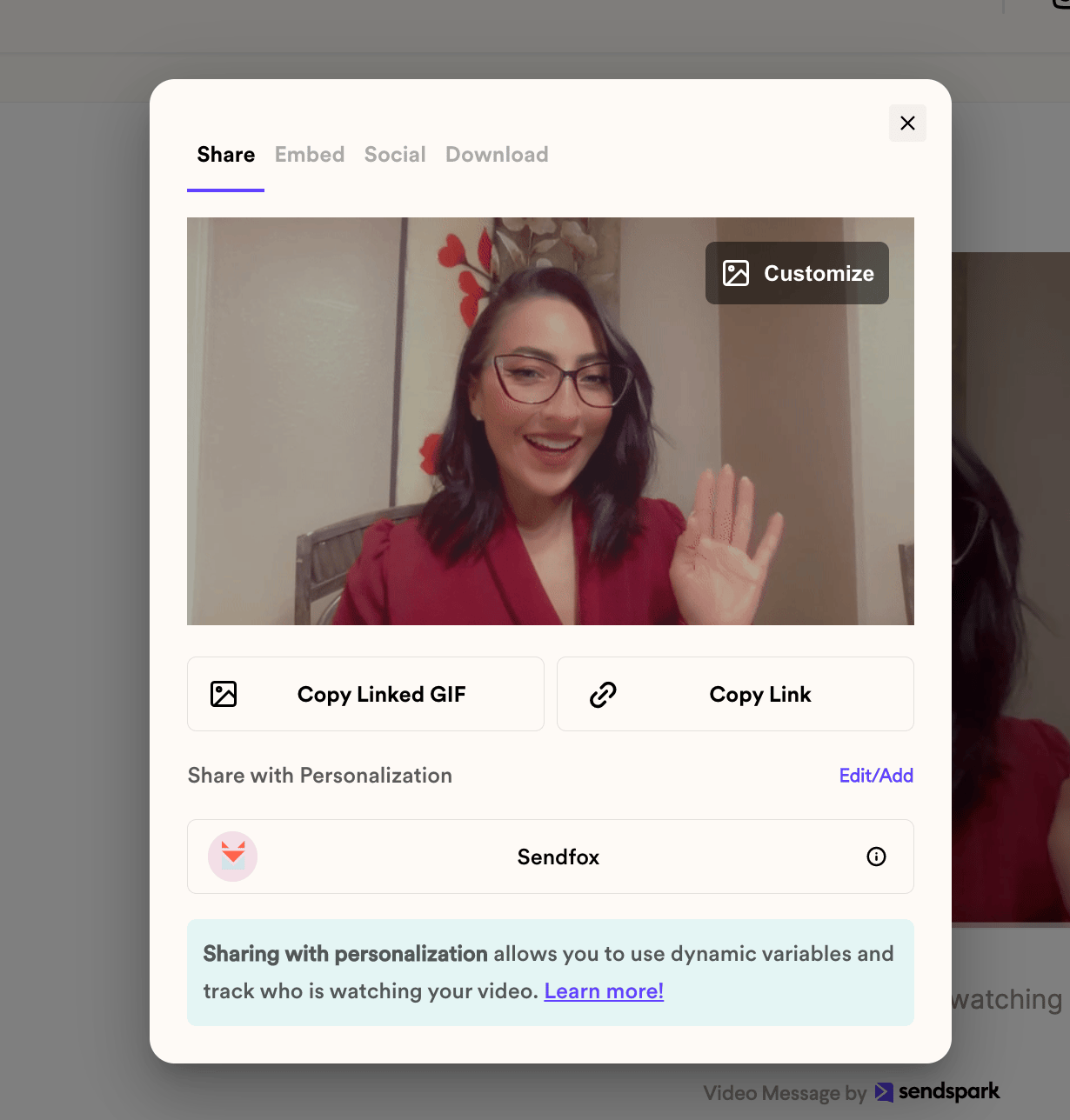Image resolution: width=1070 pixels, height=1120 pixels.
Task: Copy the video link
Action: click(x=735, y=694)
